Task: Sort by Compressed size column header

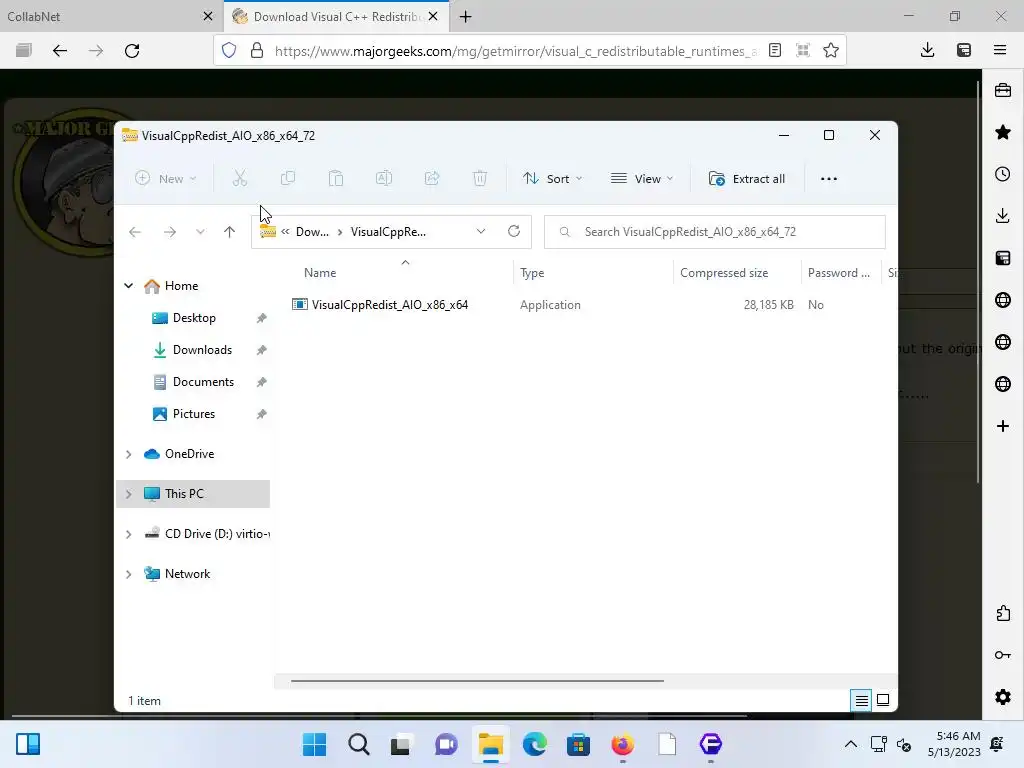Action: pos(724,273)
